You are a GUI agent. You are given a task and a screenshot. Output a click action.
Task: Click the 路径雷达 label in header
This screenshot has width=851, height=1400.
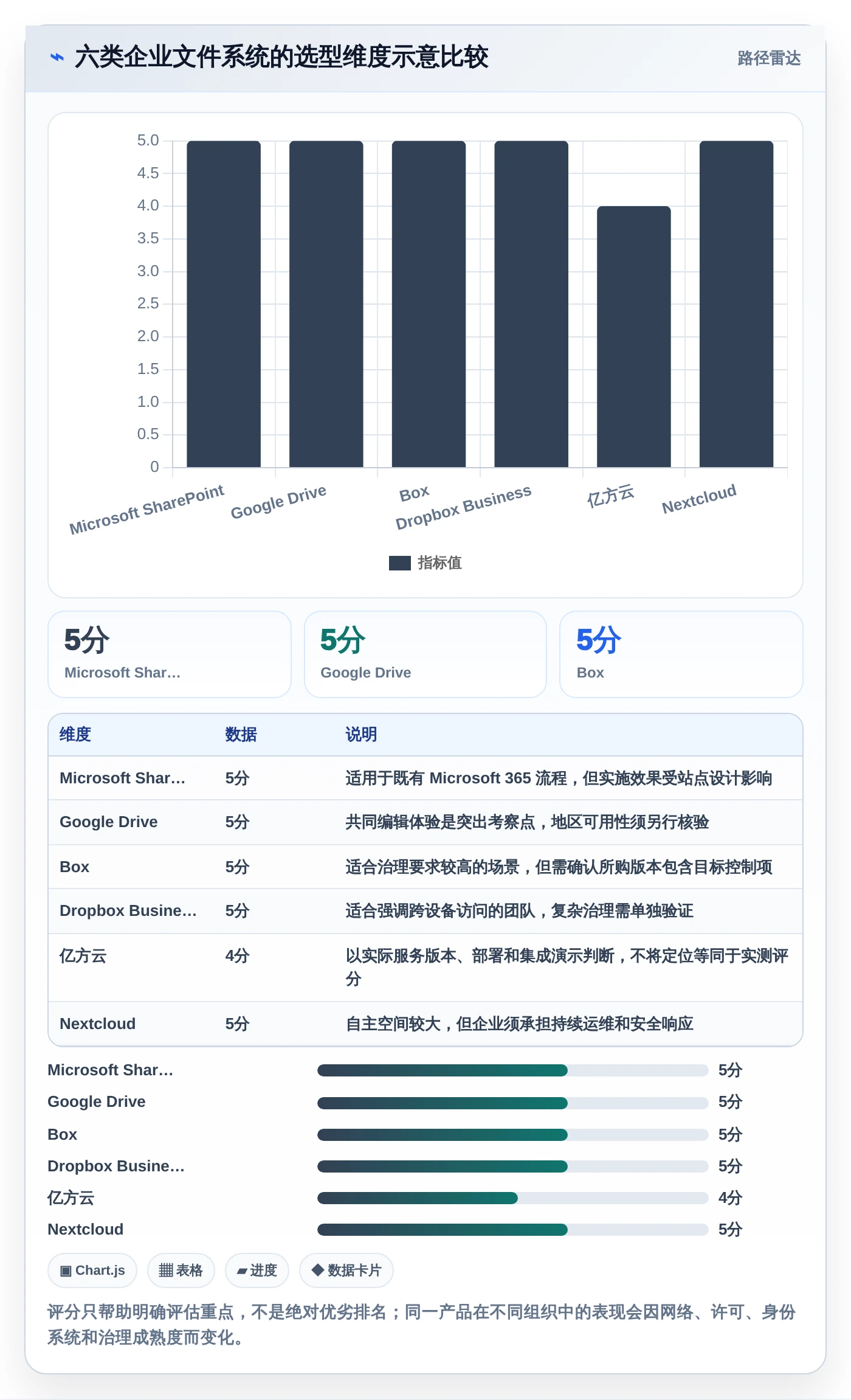coord(769,58)
